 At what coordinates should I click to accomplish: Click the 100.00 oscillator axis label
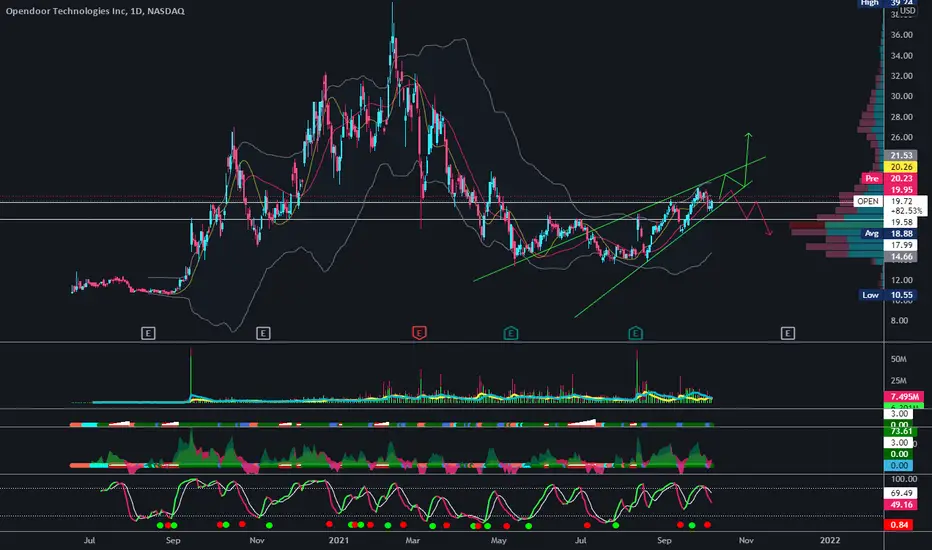click(x=903, y=479)
